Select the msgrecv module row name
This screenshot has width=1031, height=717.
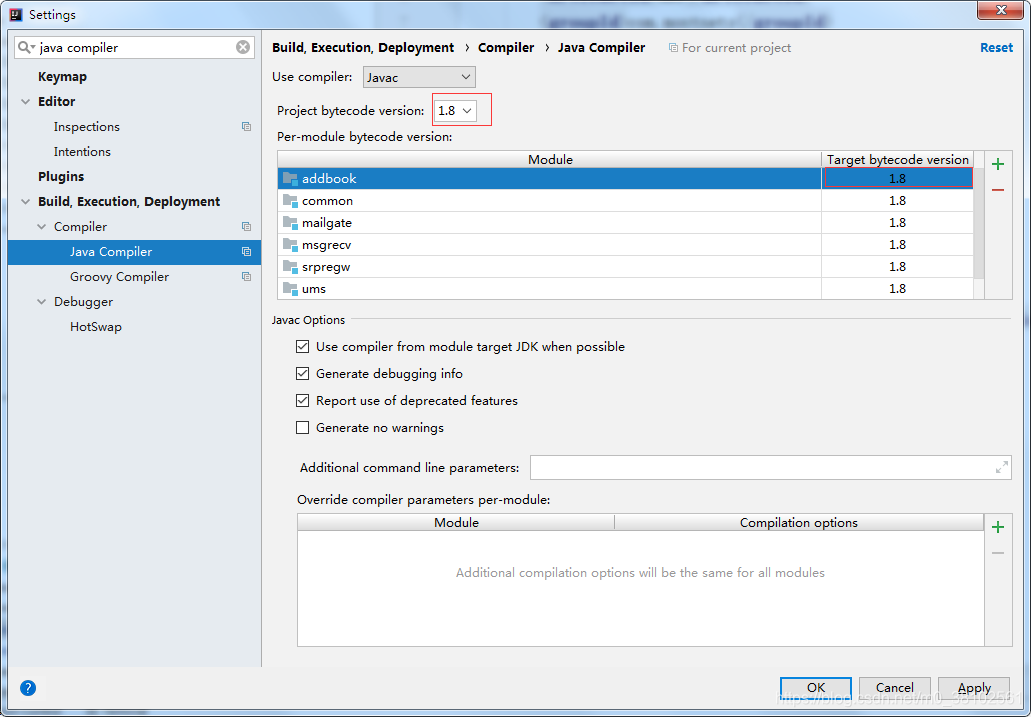[327, 245]
